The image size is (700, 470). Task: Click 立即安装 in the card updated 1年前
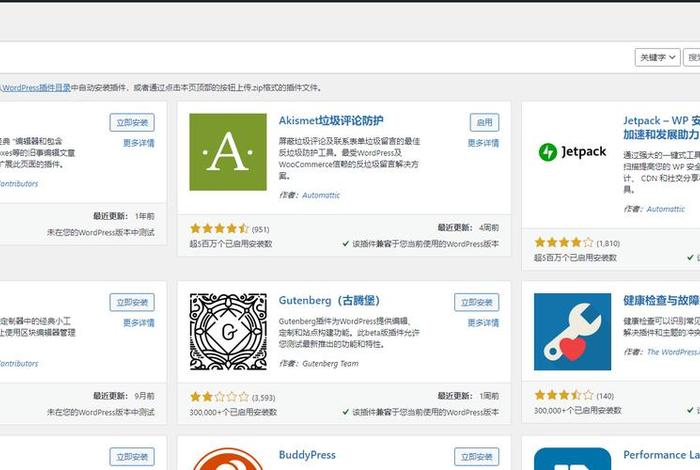point(132,122)
